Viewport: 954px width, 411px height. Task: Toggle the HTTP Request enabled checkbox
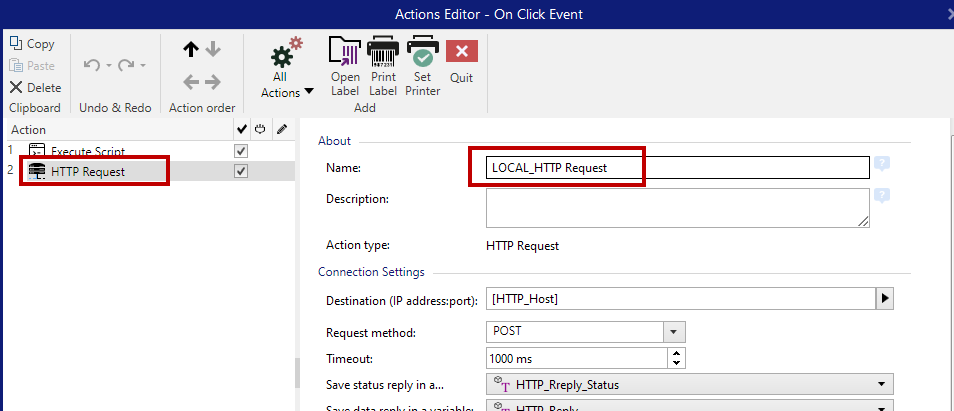point(240,171)
